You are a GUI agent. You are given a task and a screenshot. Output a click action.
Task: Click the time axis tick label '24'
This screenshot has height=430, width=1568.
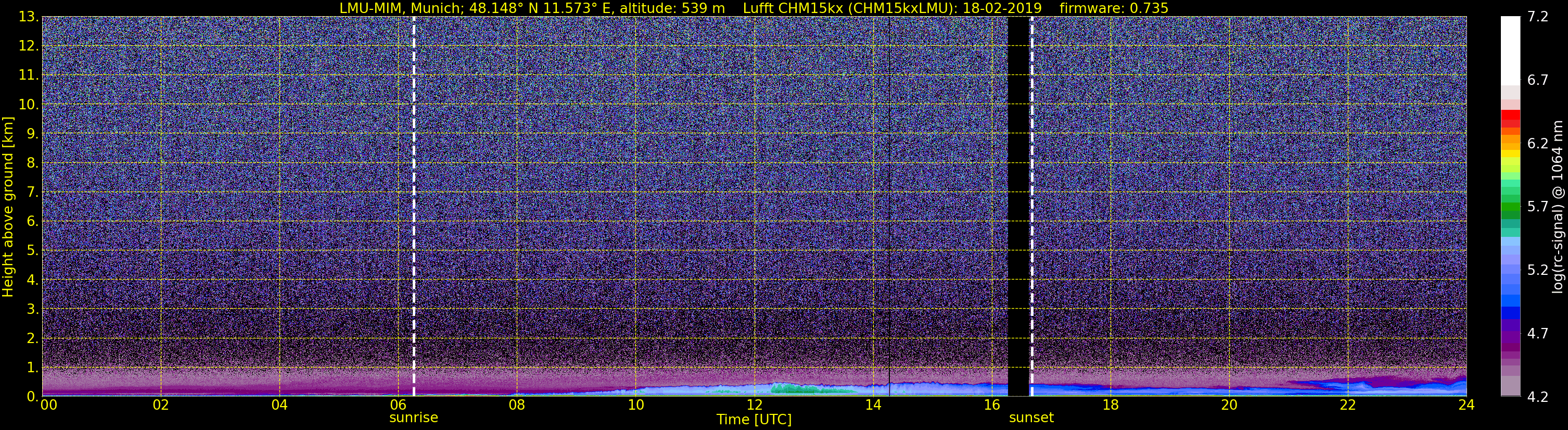pos(1467,405)
